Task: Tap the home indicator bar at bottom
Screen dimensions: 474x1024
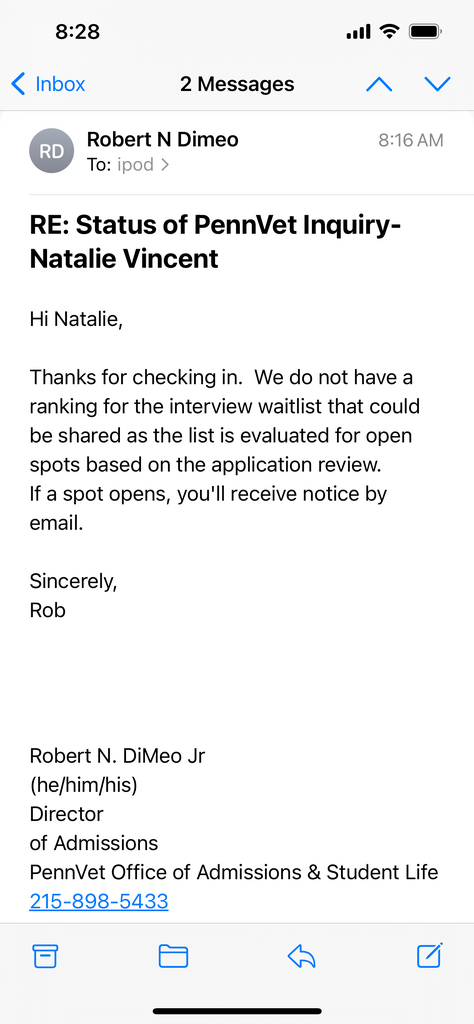Action: (x=237, y=1011)
